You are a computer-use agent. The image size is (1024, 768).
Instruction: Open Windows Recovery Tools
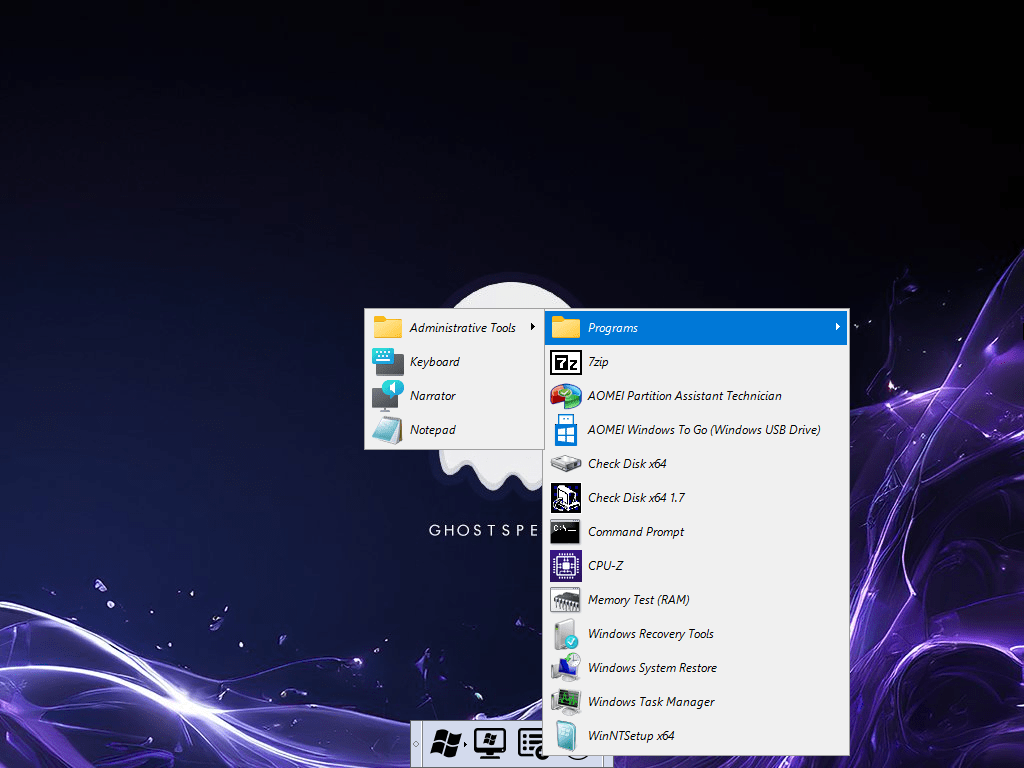click(x=650, y=633)
